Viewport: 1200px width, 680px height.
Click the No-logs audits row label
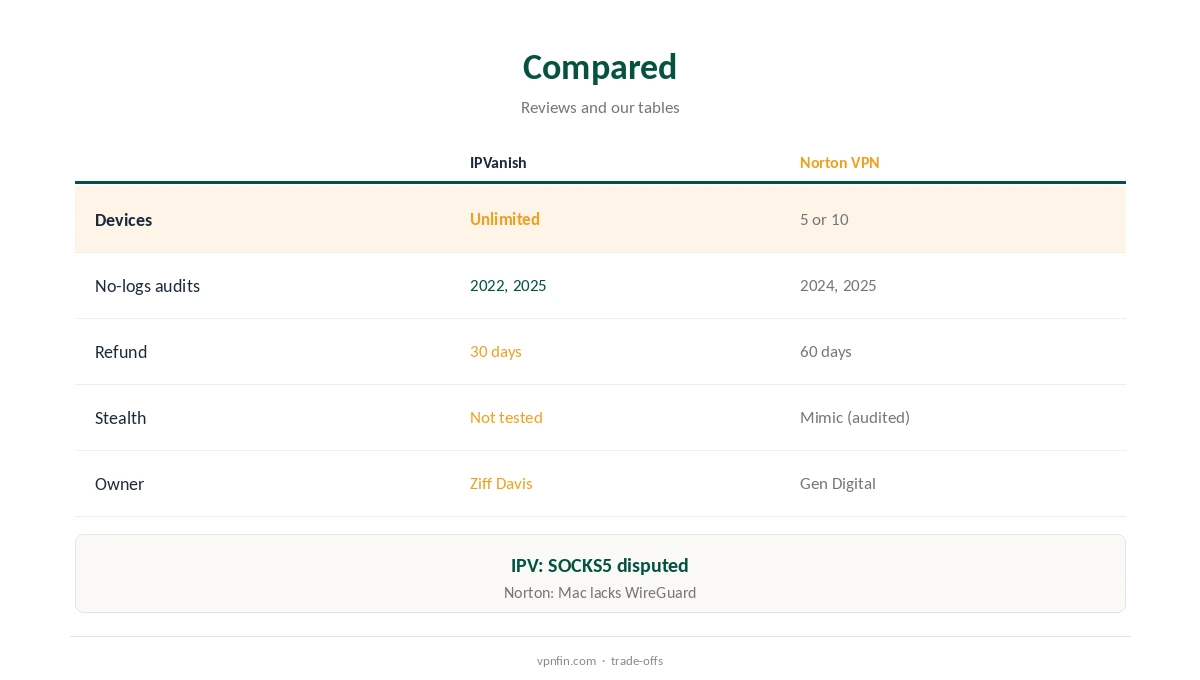147,286
